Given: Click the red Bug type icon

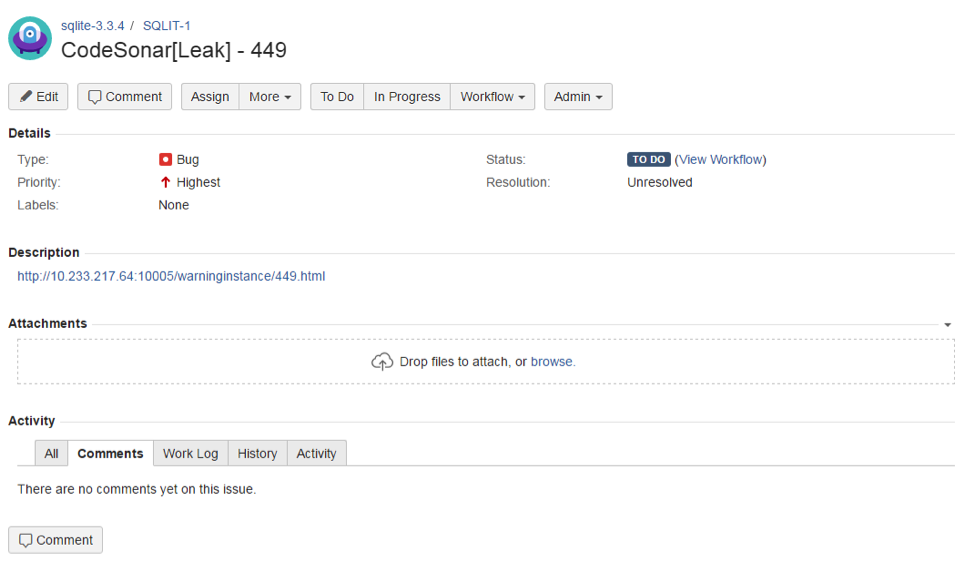Looking at the screenshot, I should pyautogui.click(x=165, y=160).
